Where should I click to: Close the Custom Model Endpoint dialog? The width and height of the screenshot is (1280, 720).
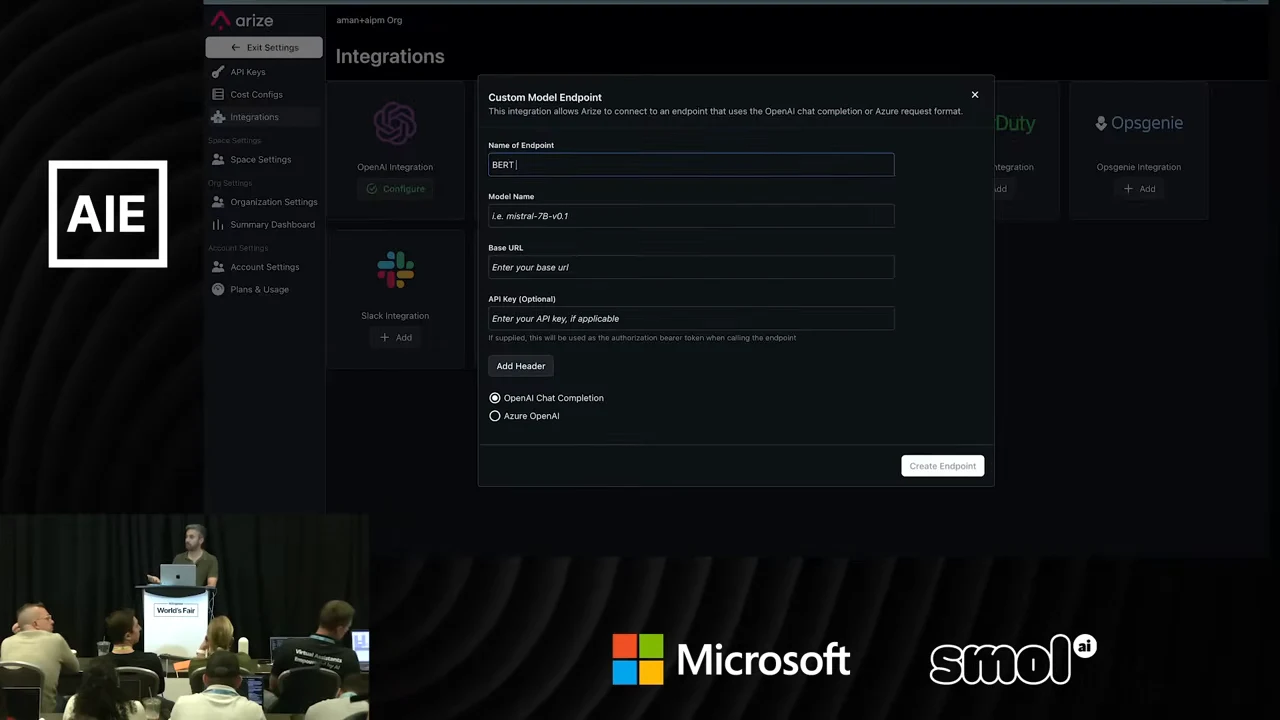coord(975,95)
